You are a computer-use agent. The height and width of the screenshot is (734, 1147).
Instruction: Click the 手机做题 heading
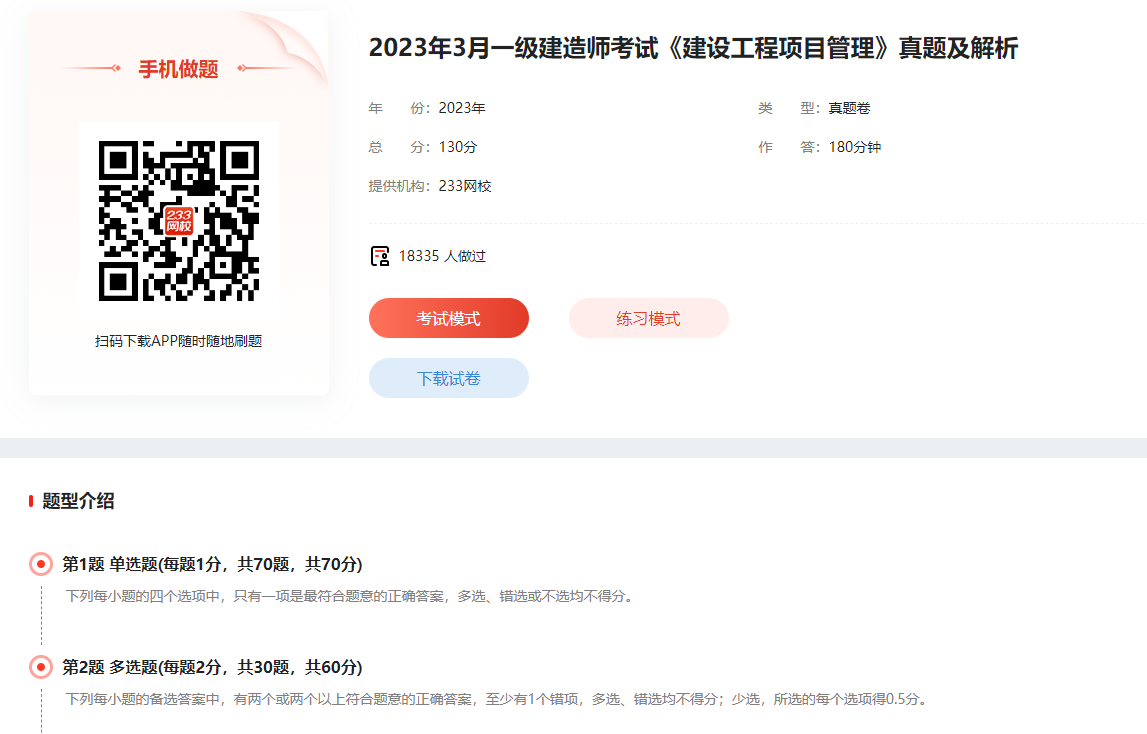tap(178, 69)
